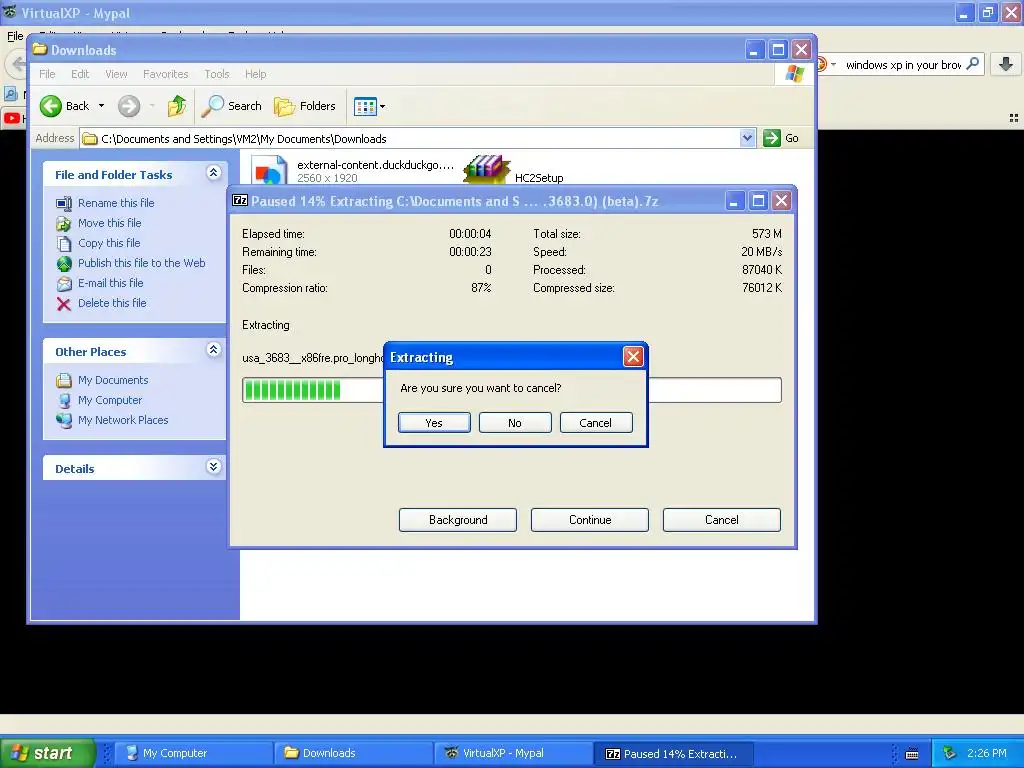Switch to My Computer taskbar item
1024x768 pixels.
pyautogui.click(x=194, y=753)
